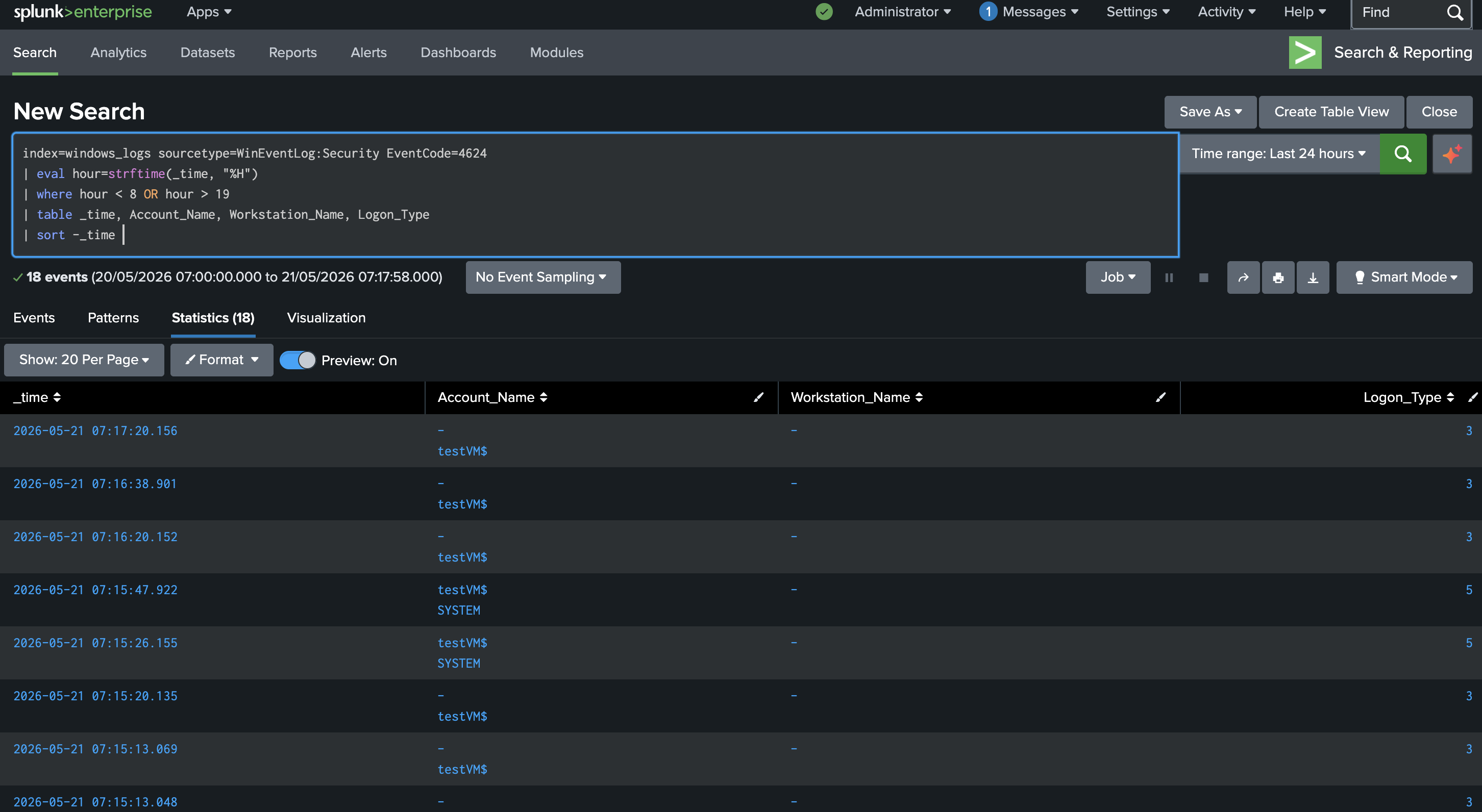Screen dimensions: 1482x812
Task: Stop the search job
Action: point(1203,278)
